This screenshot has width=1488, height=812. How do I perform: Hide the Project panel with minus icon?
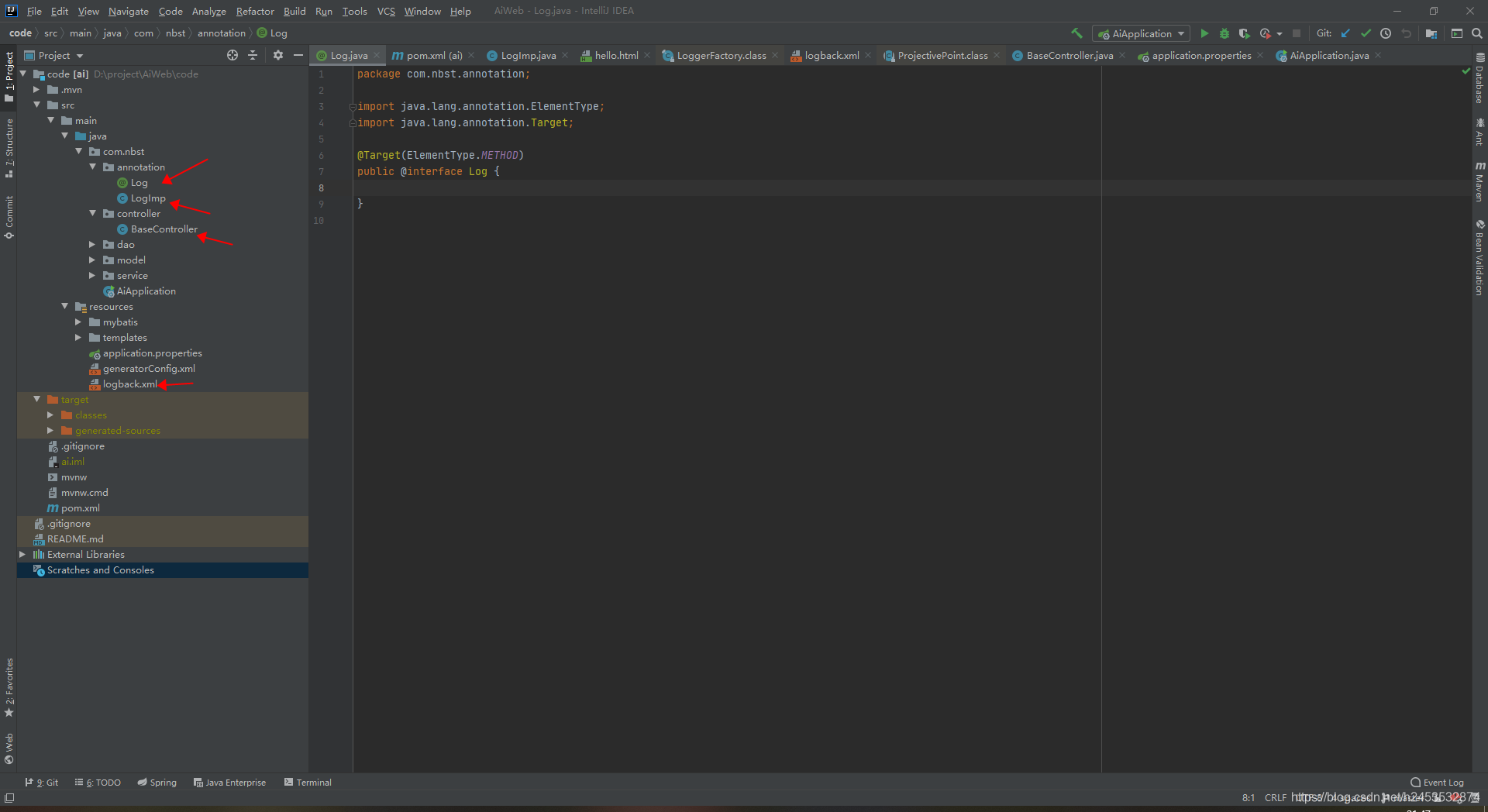pos(298,55)
